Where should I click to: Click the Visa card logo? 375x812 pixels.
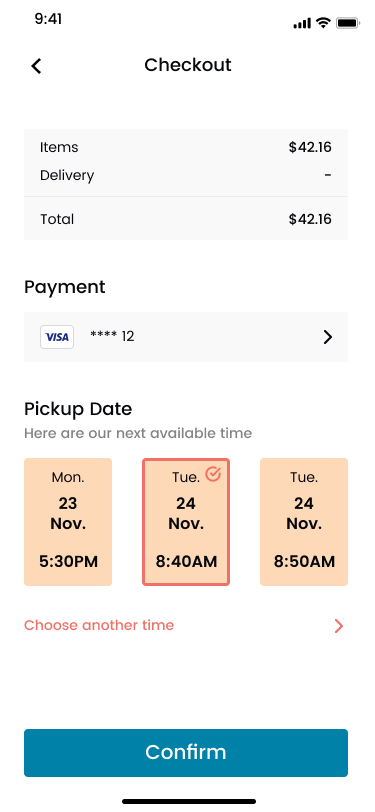click(x=57, y=337)
